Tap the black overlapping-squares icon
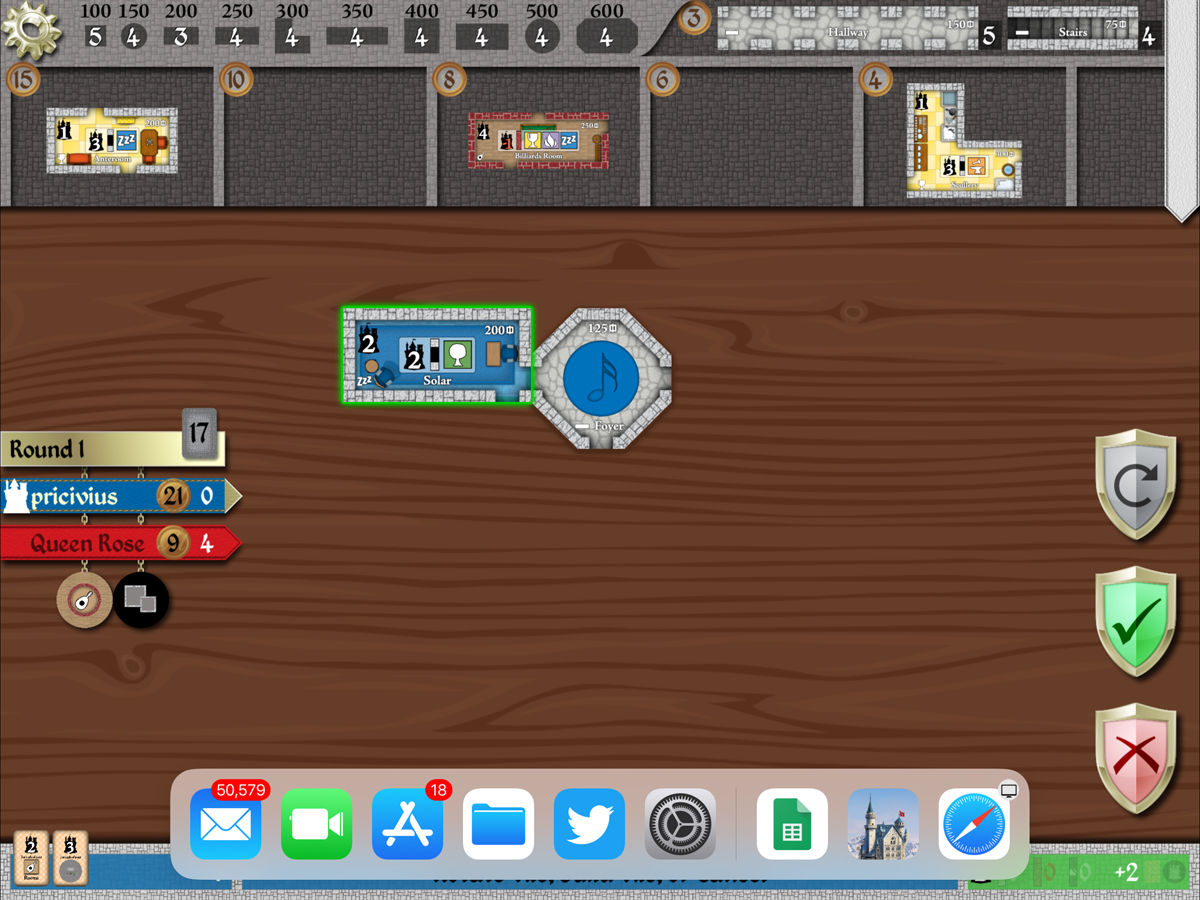The image size is (1200, 900). tap(141, 600)
